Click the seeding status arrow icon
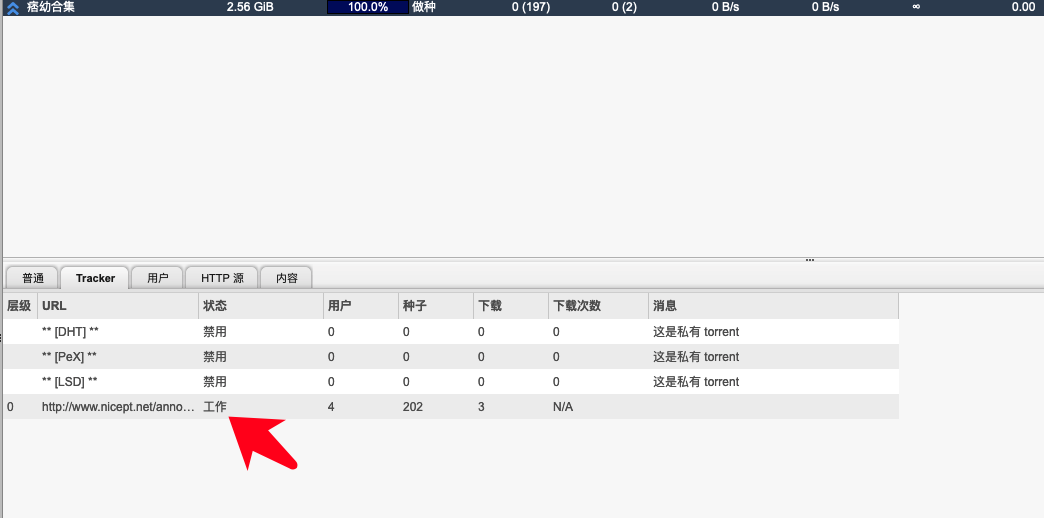1044x518 pixels. [x=13, y=7]
